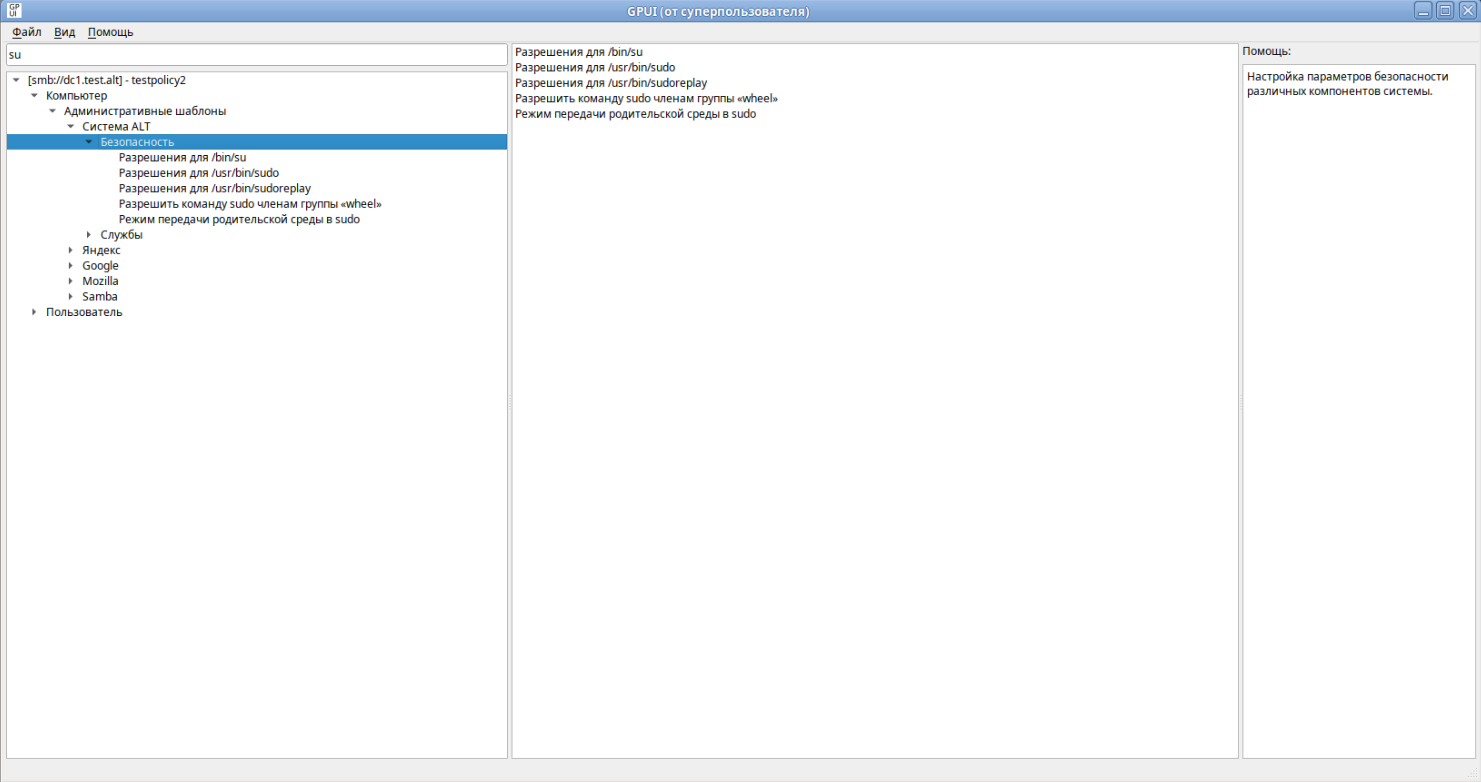
Task: Expand the Яндекс node
Action: tap(70, 250)
